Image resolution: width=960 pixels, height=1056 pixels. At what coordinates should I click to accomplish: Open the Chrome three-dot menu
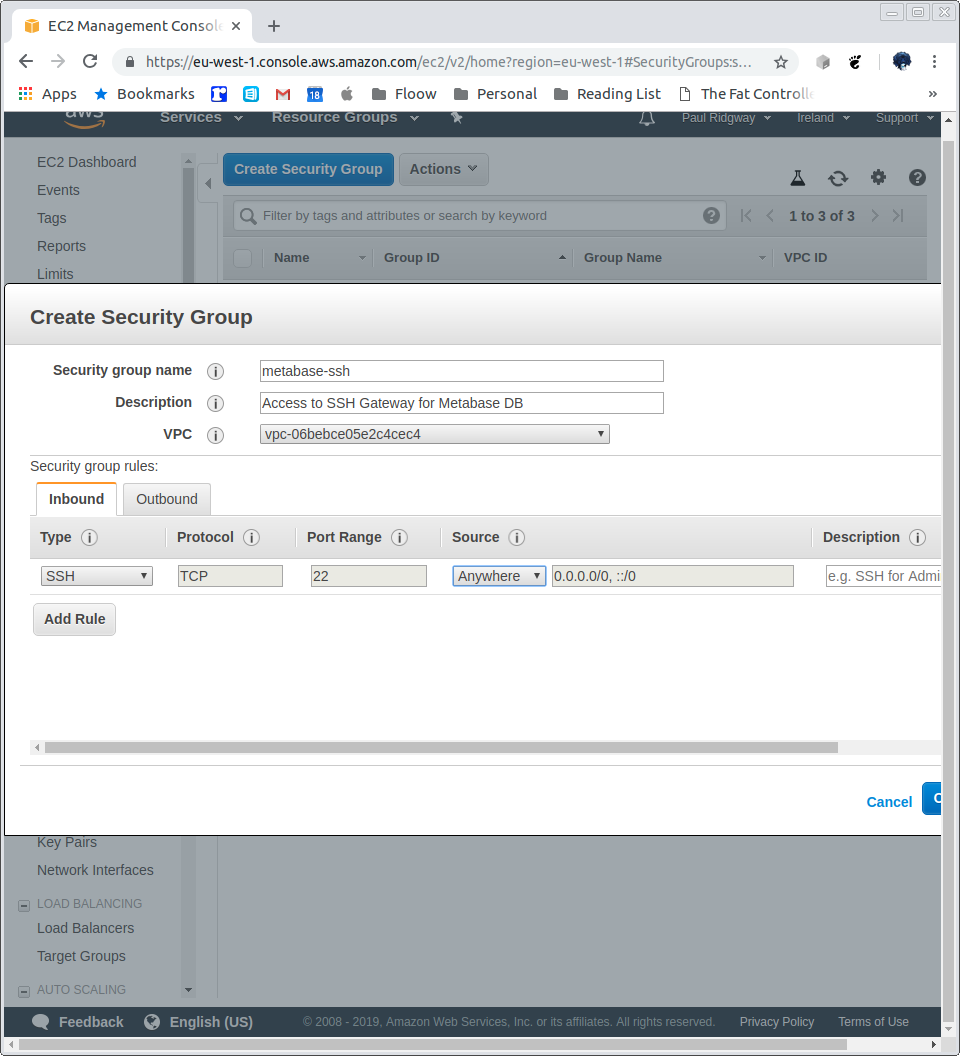click(934, 61)
